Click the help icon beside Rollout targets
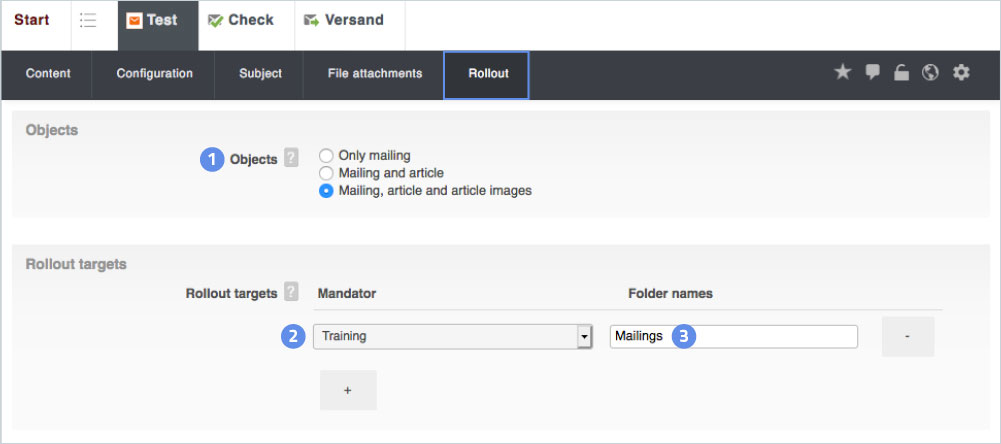 [291, 292]
